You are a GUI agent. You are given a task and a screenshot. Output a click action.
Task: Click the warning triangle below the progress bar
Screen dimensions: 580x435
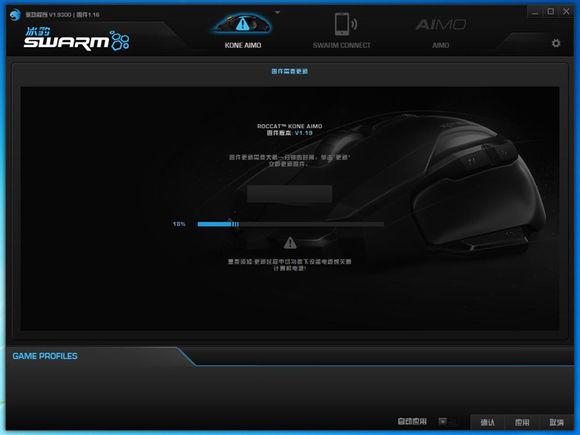point(290,243)
